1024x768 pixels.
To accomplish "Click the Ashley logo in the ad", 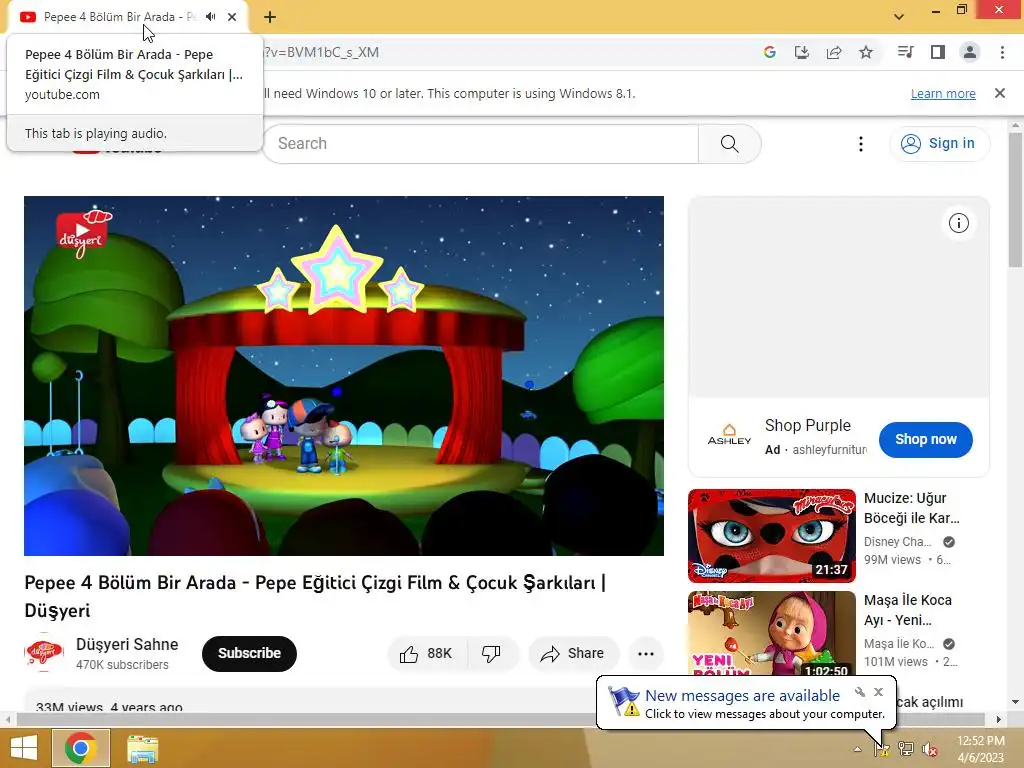I will pyautogui.click(x=729, y=435).
